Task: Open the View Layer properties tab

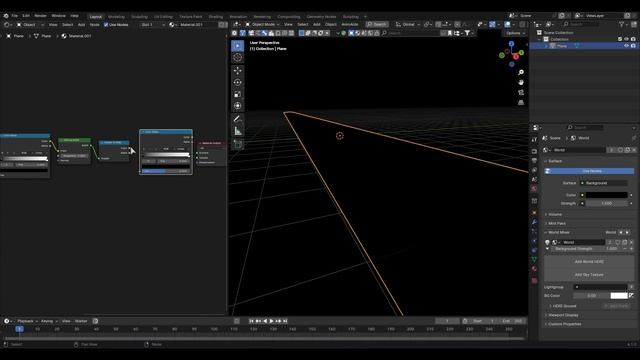Action: click(x=534, y=170)
